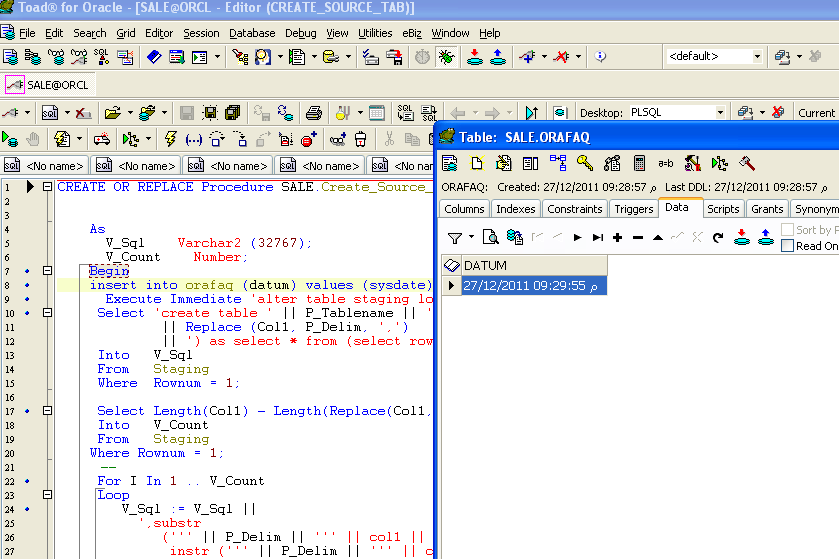Click the open file folder icon
839x559 pixels.
[x=112, y=112]
